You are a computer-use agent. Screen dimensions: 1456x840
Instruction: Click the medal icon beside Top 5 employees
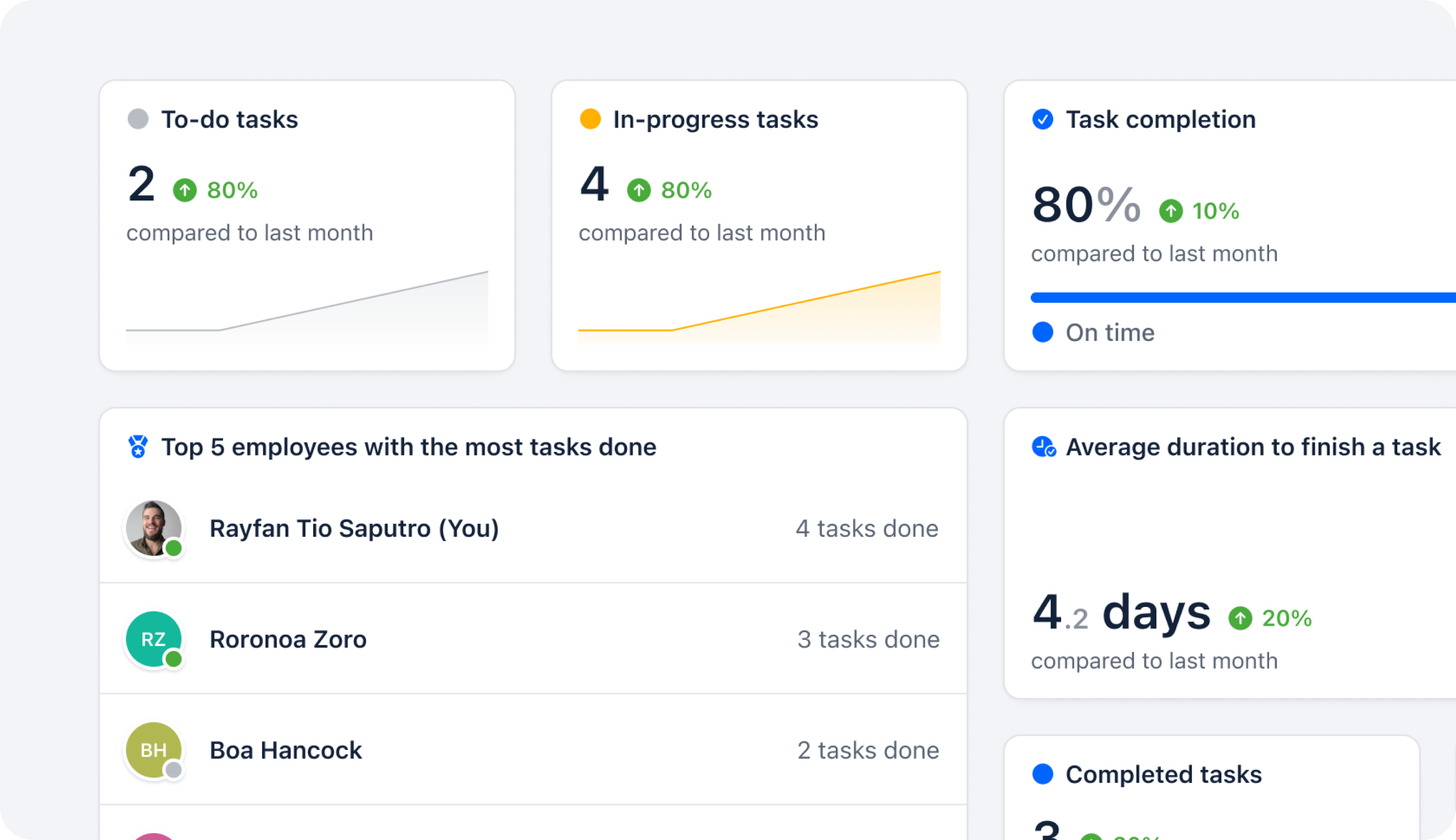pyautogui.click(x=138, y=447)
